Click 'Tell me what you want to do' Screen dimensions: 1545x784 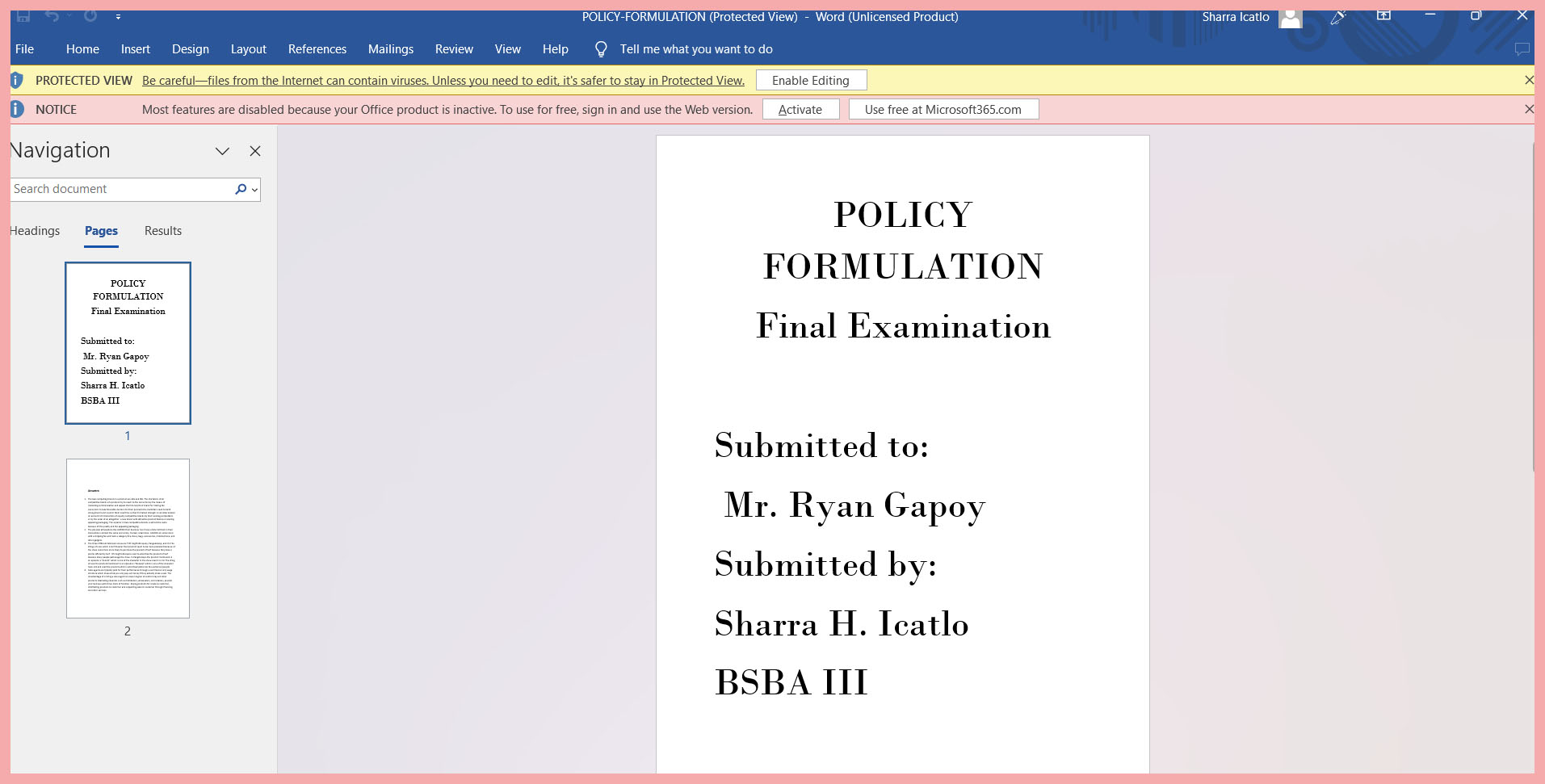coord(696,49)
